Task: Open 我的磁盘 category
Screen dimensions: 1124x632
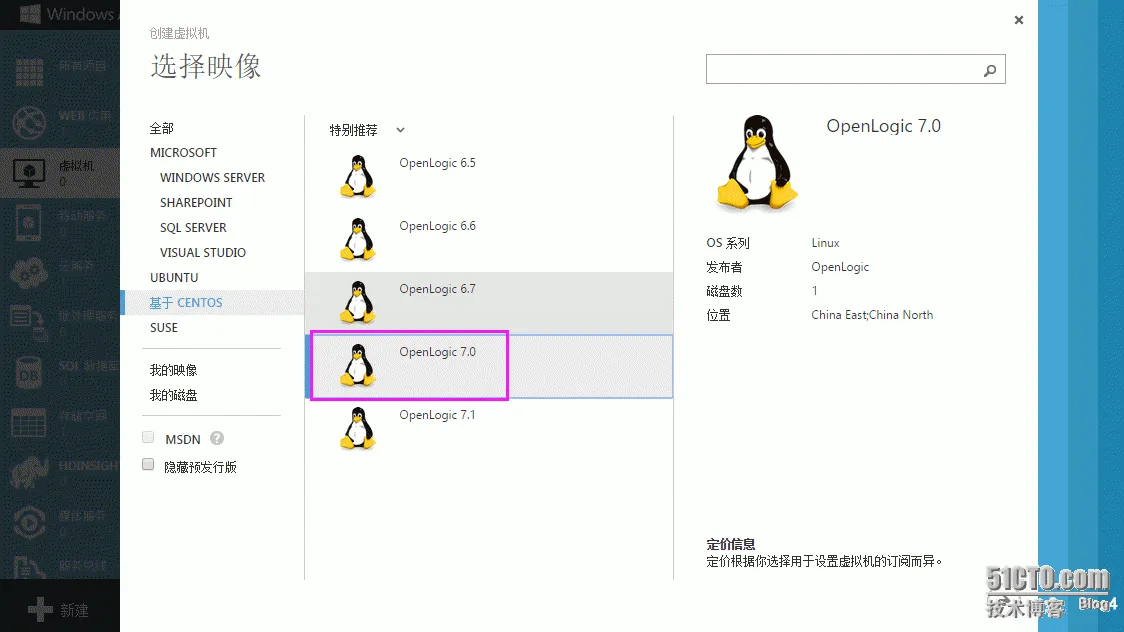Action: pyautogui.click(x=173, y=396)
